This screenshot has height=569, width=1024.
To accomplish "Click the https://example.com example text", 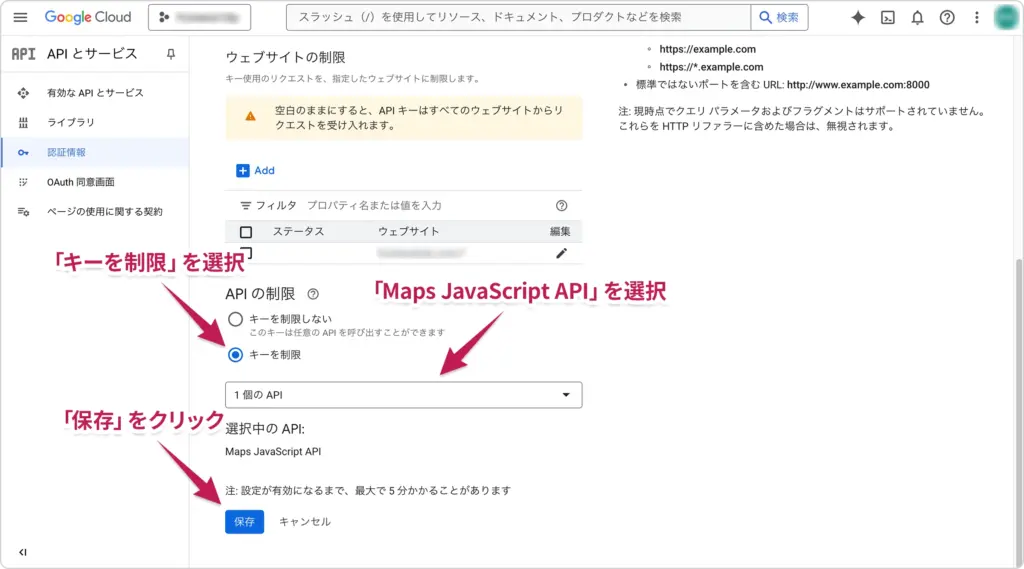I will (x=707, y=49).
